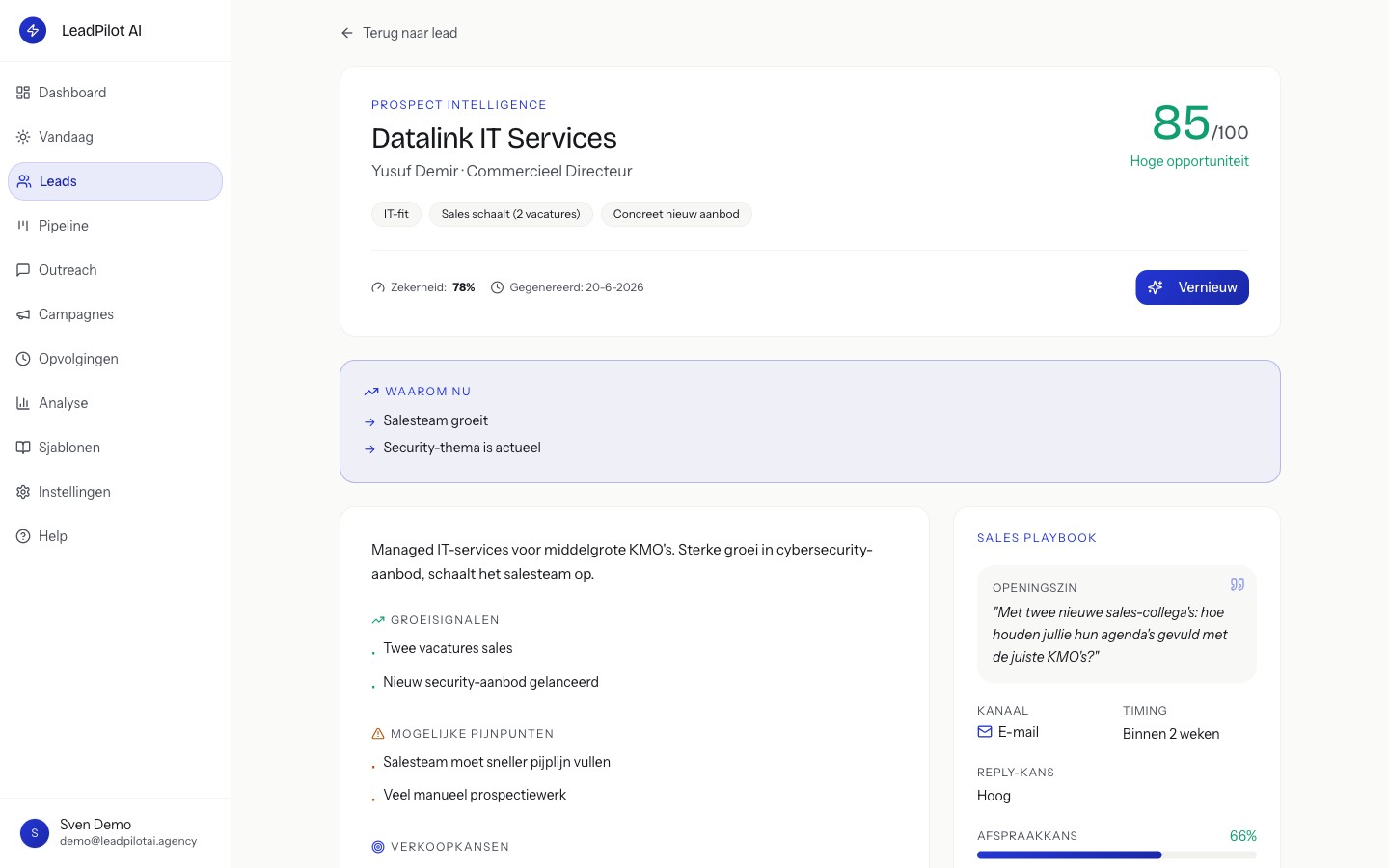Click the Hoog reply-kans value
1389x868 pixels.
994,796
